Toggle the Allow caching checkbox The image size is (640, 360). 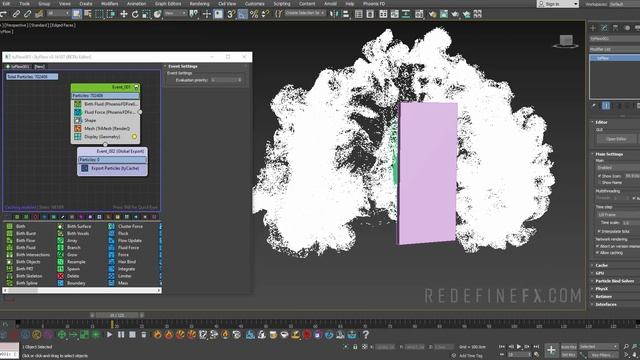coord(597,253)
